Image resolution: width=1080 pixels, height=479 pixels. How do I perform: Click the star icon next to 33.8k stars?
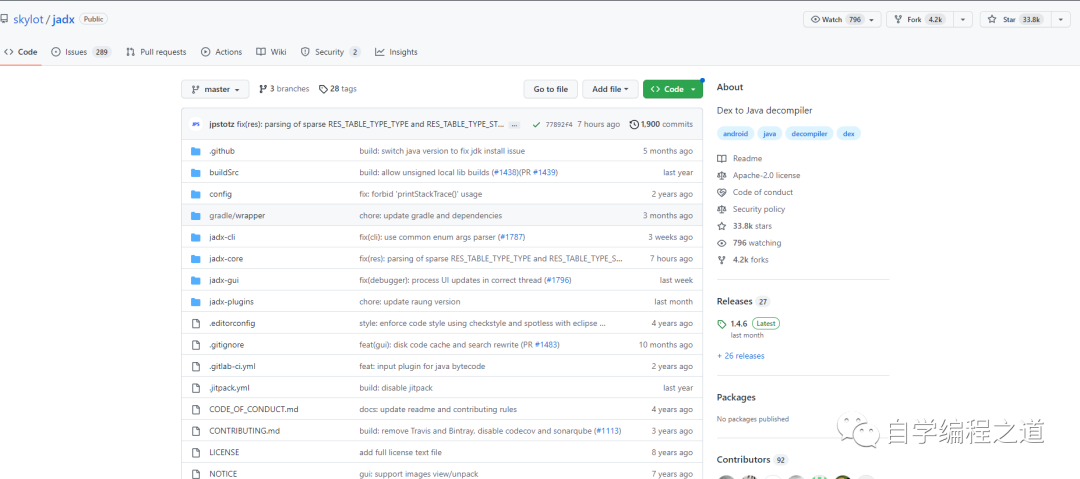[721, 226]
